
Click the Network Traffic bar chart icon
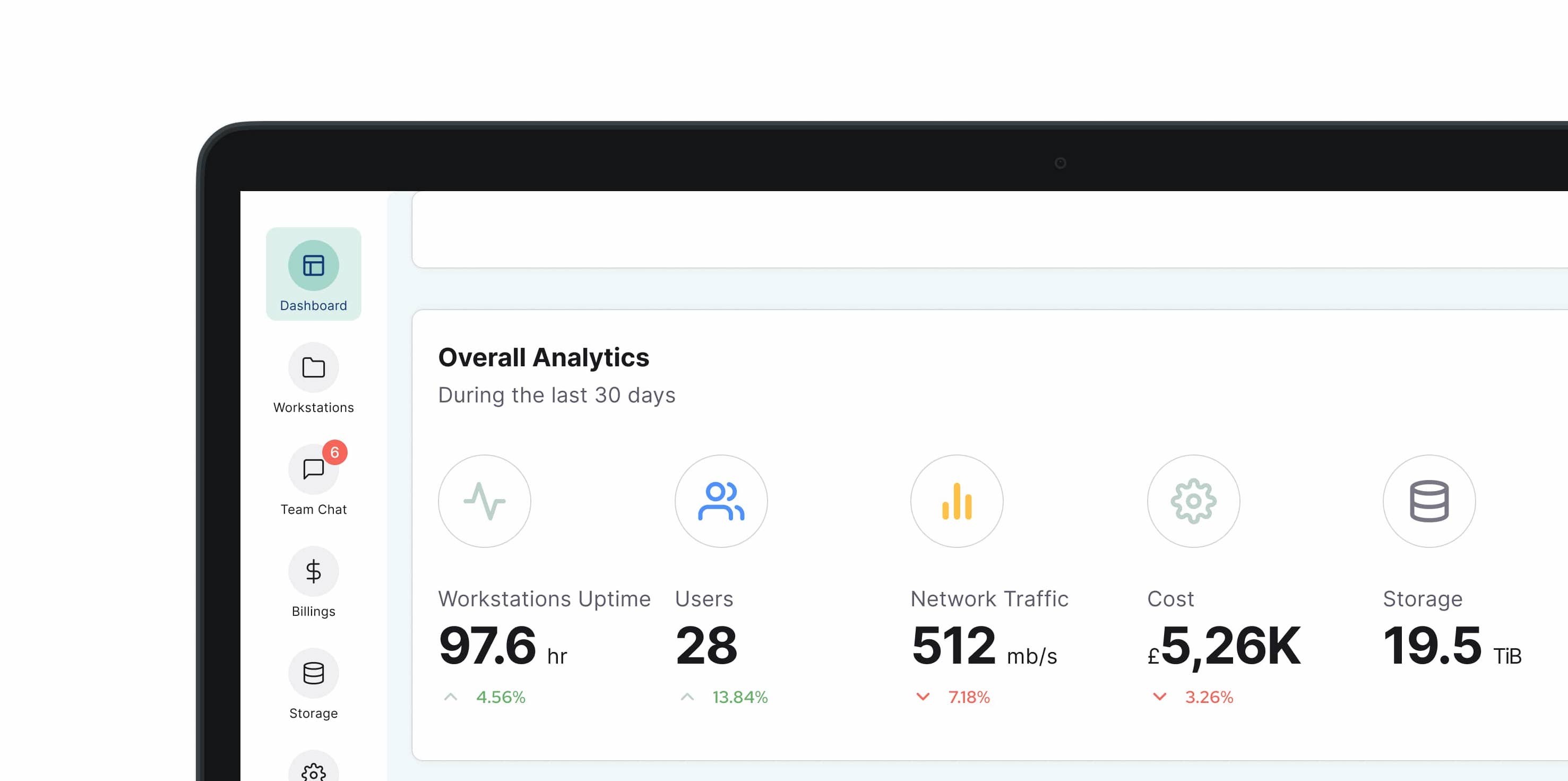(x=957, y=501)
